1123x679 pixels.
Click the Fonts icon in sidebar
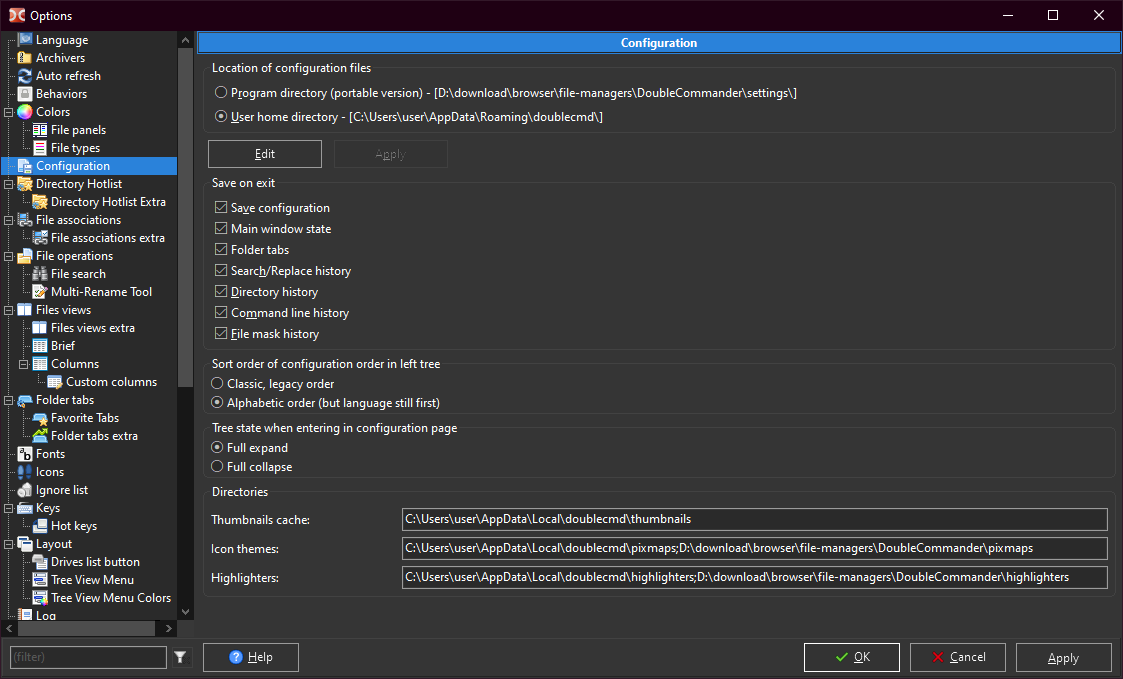[x=25, y=454]
